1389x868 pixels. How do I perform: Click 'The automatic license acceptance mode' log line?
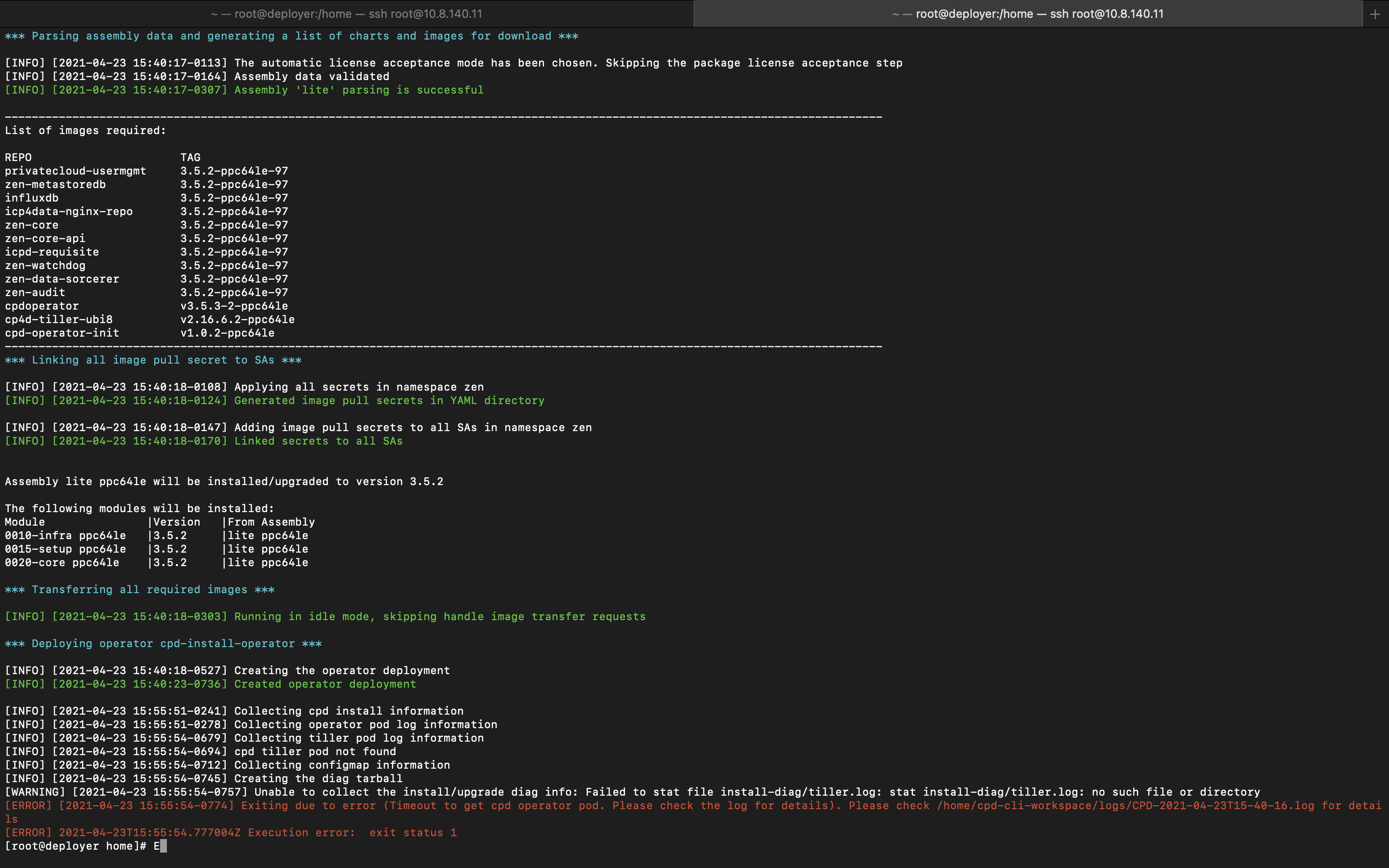(453, 63)
